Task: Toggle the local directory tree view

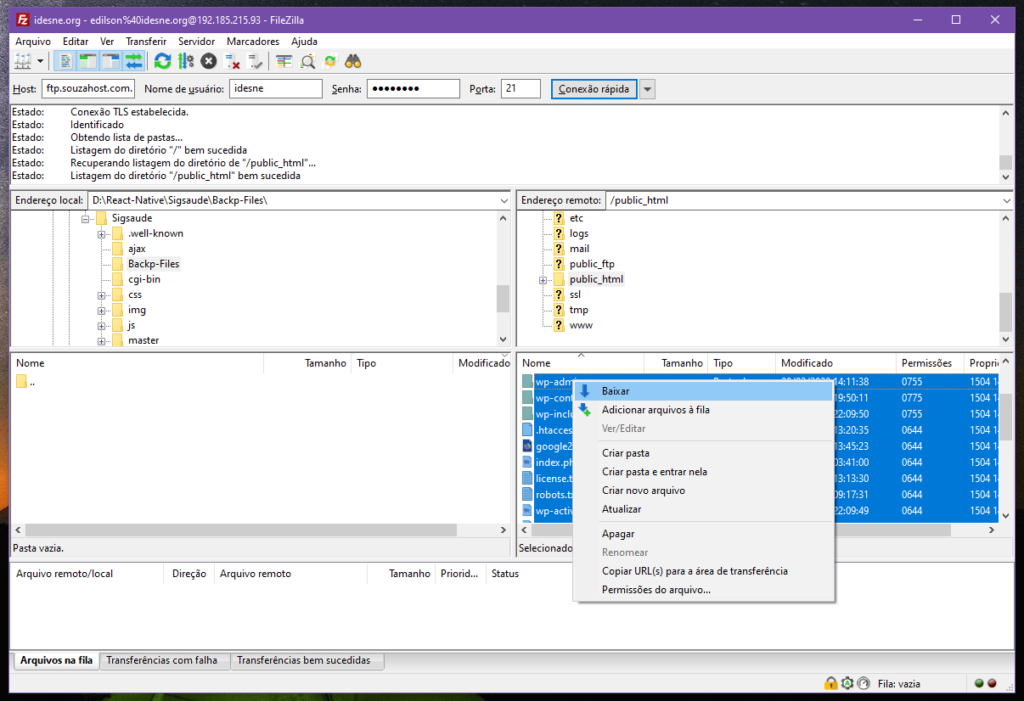Action: (x=88, y=61)
